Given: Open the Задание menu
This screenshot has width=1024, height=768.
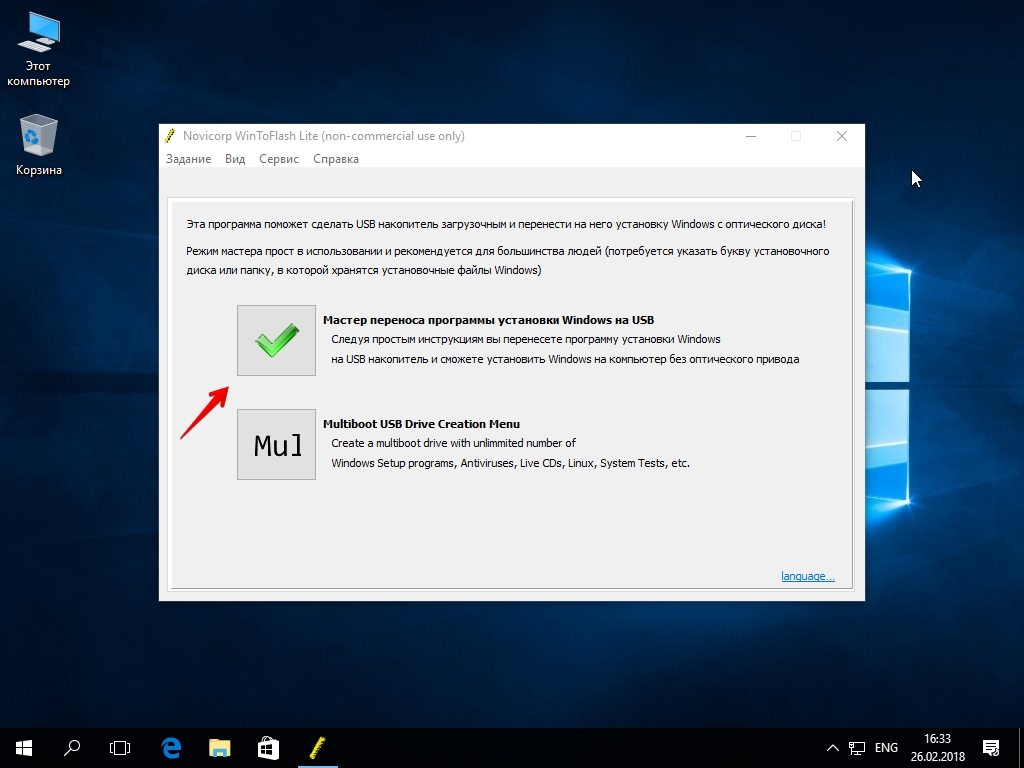Looking at the screenshot, I should pos(188,159).
